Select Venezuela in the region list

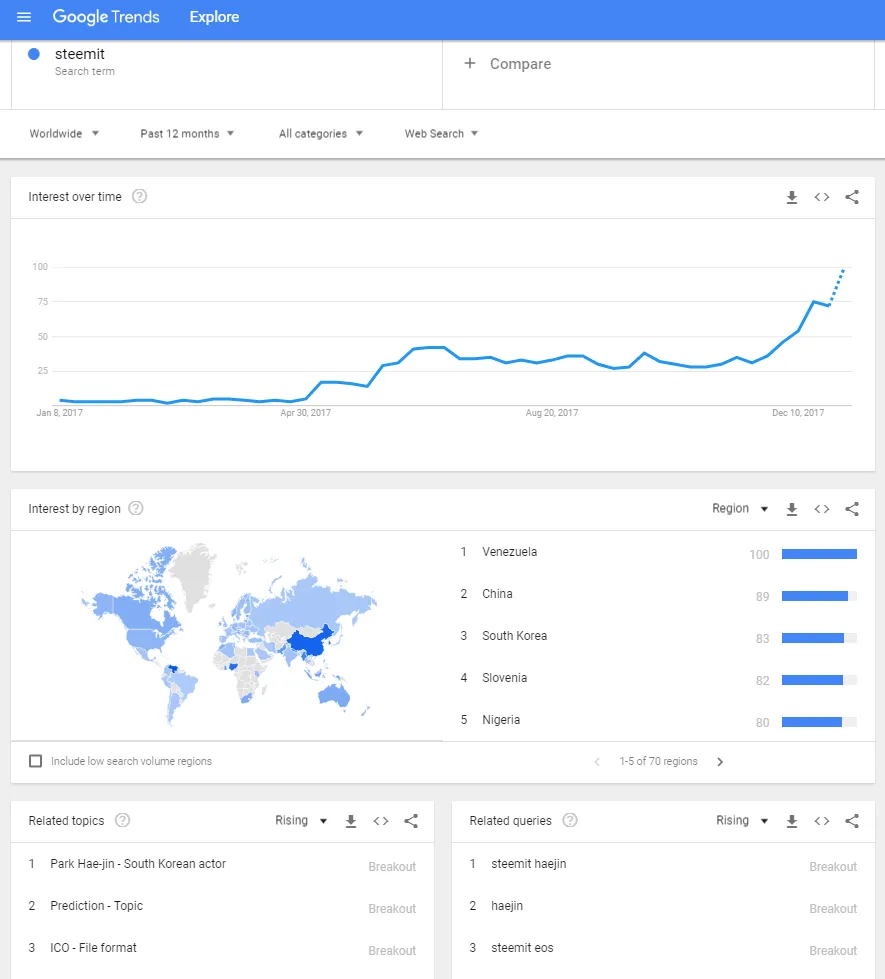(509, 552)
